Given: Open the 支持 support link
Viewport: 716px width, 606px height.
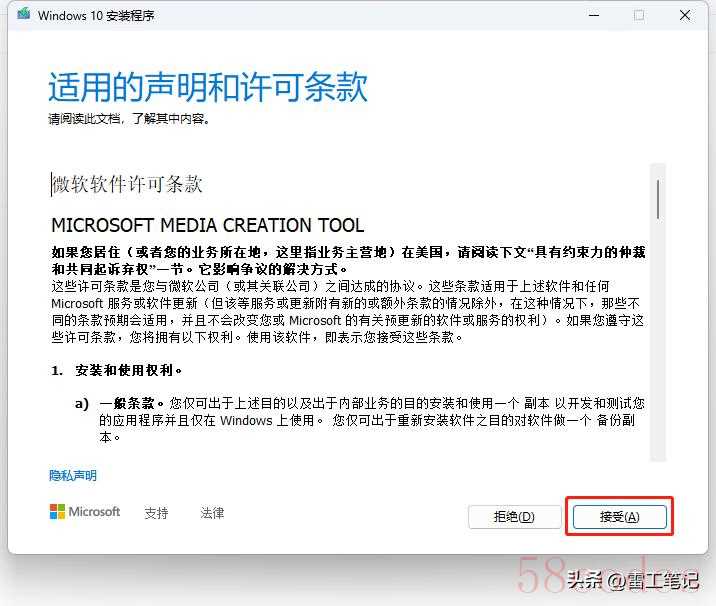Looking at the screenshot, I should pyautogui.click(x=156, y=513).
